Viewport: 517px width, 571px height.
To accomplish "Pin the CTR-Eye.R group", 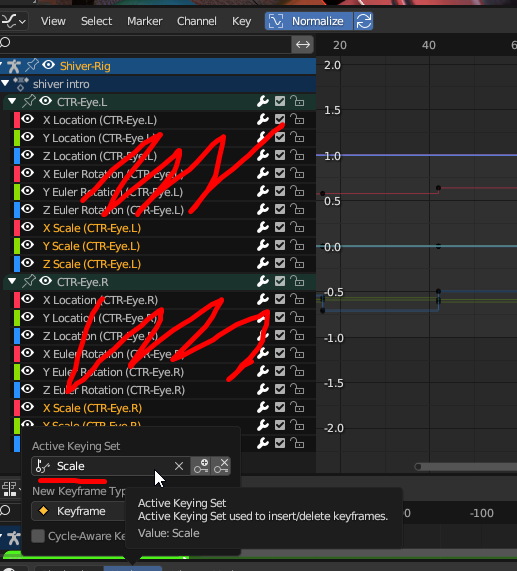I will point(29,281).
